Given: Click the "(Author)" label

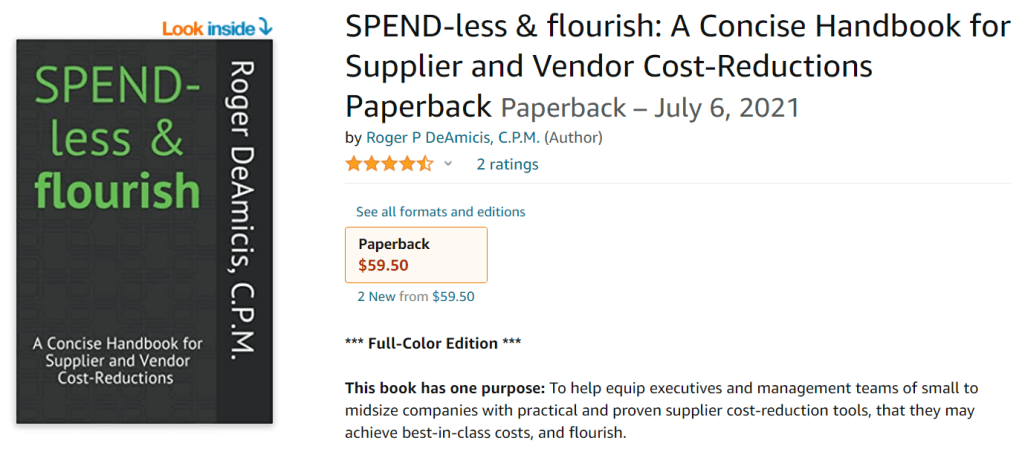Looking at the screenshot, I should pos(573,137).
